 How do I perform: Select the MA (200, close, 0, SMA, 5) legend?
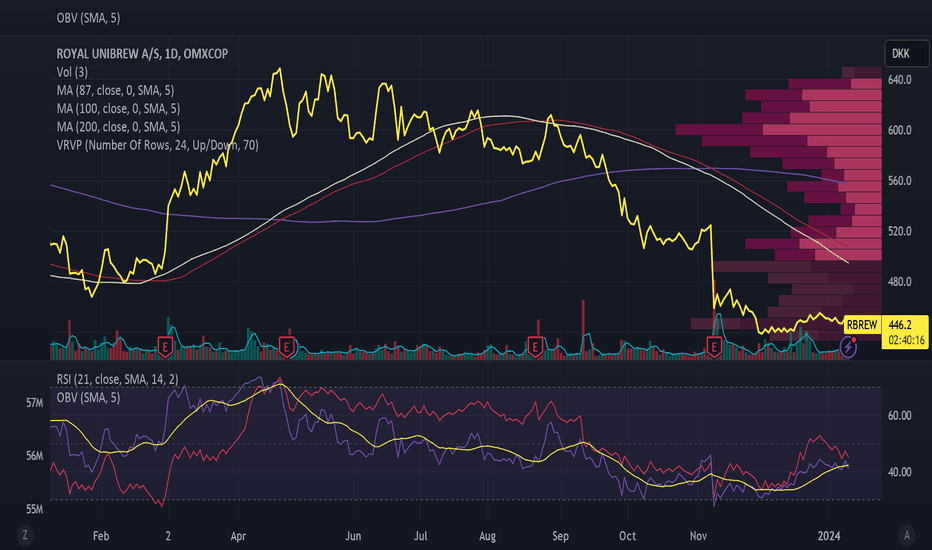(118, 127)
